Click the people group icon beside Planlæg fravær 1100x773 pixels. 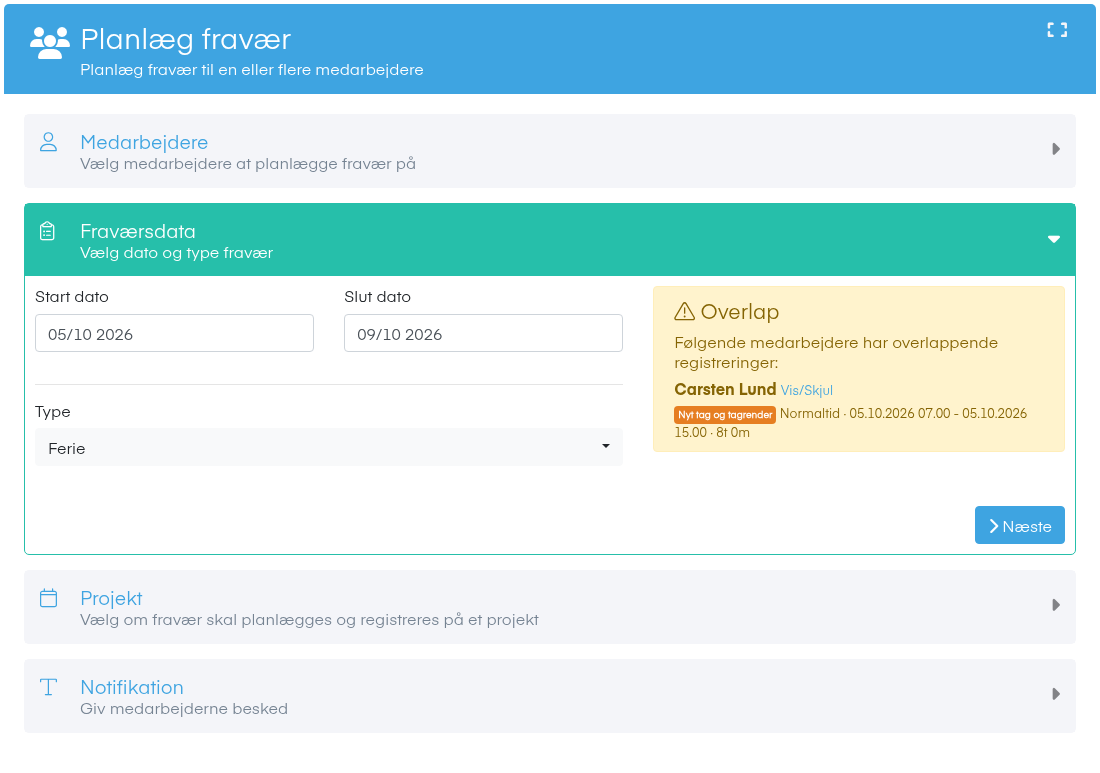[x=50, y=43]
